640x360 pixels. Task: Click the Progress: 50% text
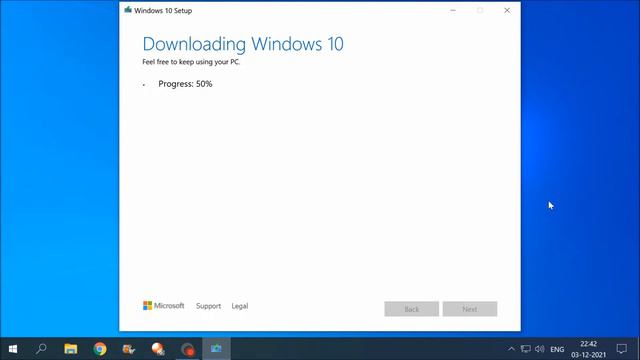coord(185,84)
